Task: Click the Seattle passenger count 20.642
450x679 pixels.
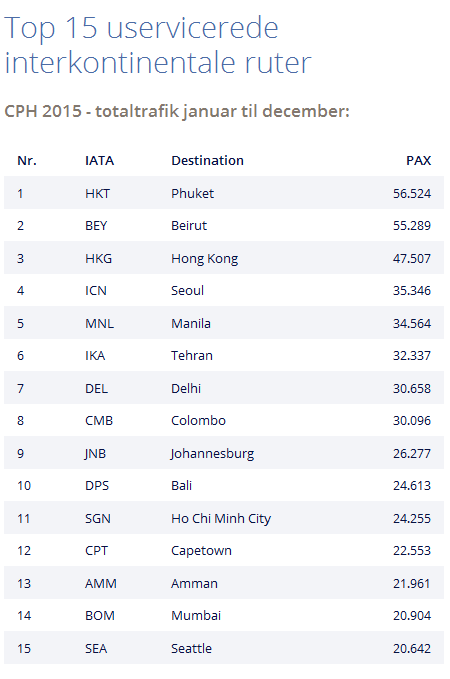Action: [412, 648]
